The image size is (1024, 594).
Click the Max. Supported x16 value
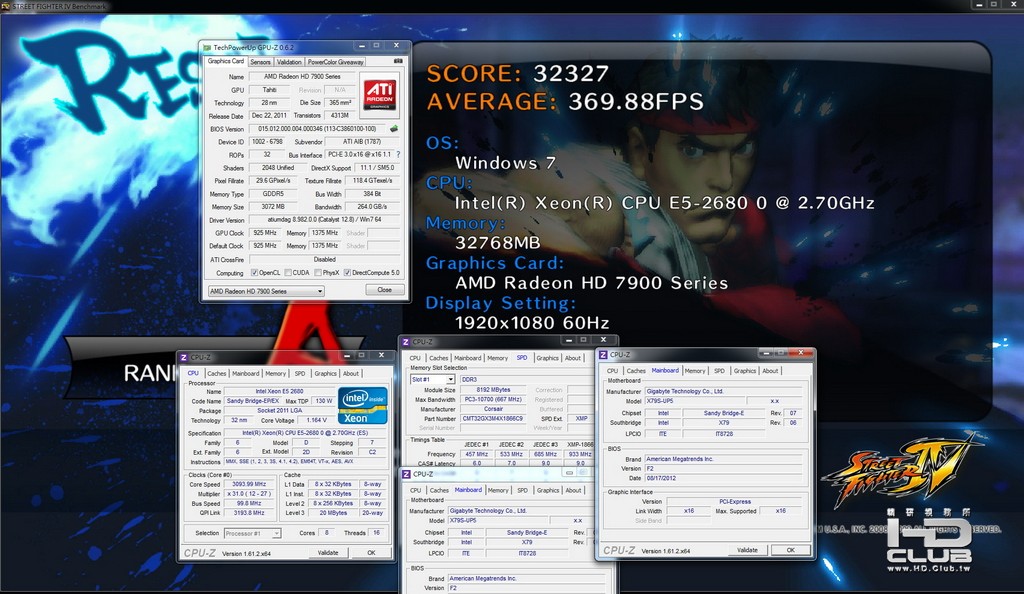point(780,511)
